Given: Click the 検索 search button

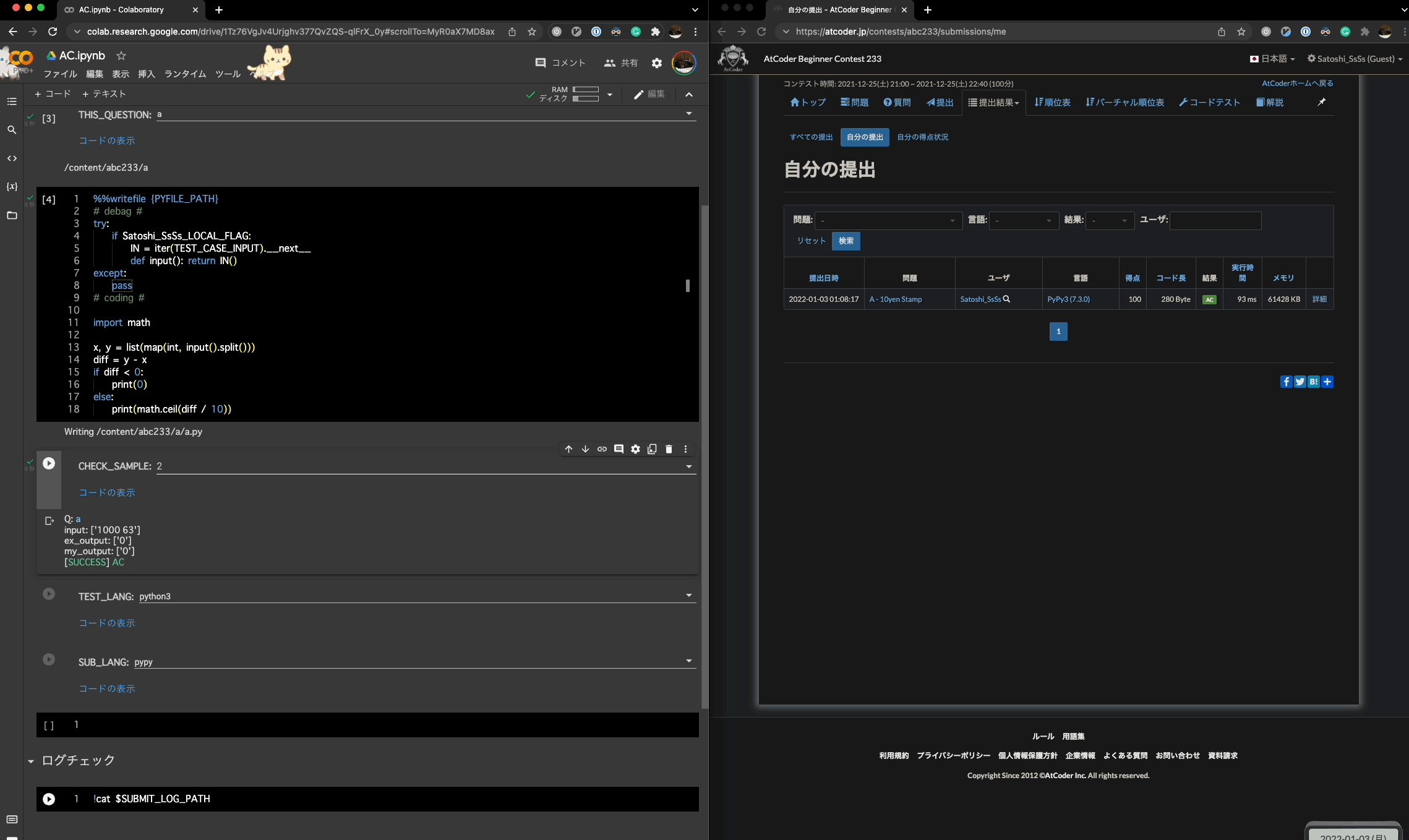Looking at the screenshot, I should [x=846, y=241].
